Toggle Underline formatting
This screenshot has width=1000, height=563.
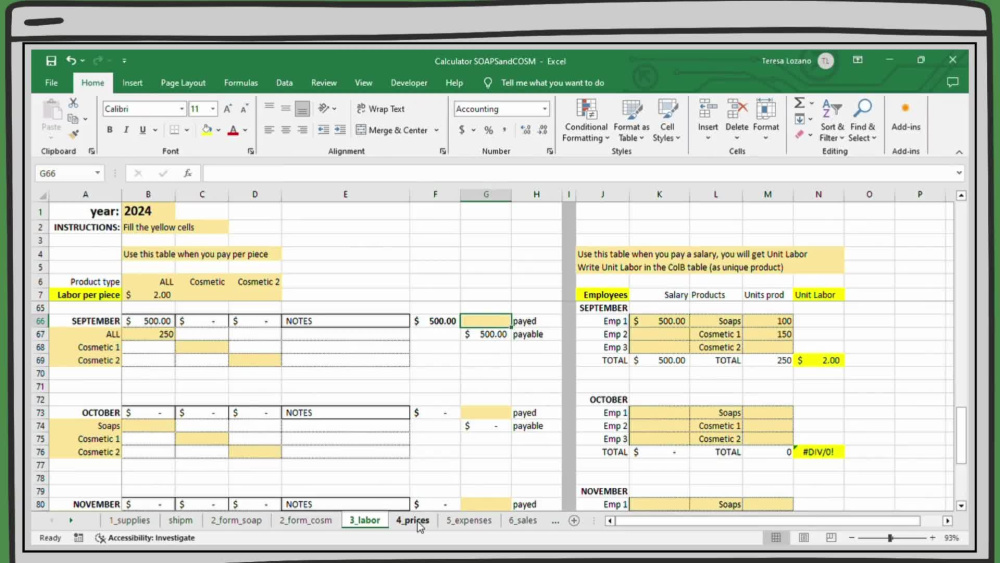(142, 130)
